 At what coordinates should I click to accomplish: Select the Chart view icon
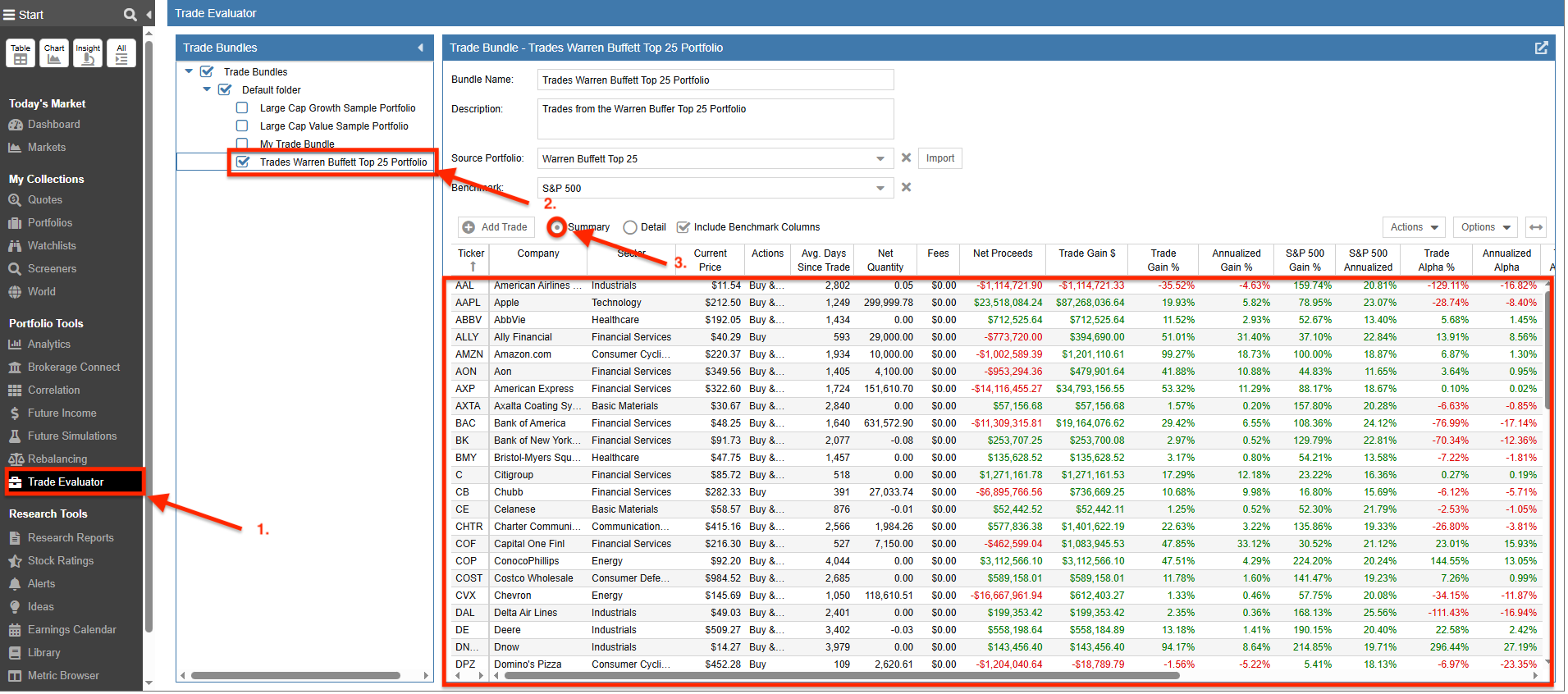coord(54,53)
